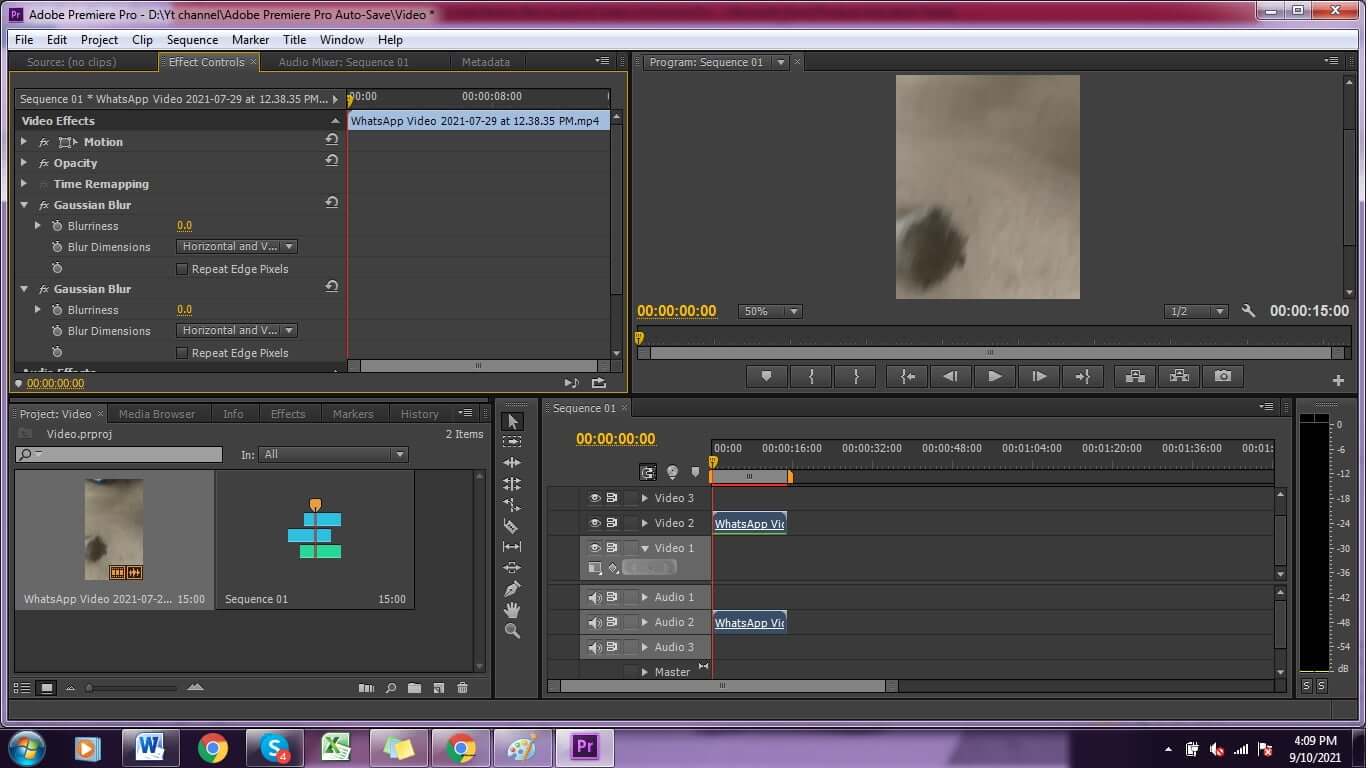This screenshot has height=768, width=1370.
Task: Delete selected project item with trash icon
Action: click(462, 688)
